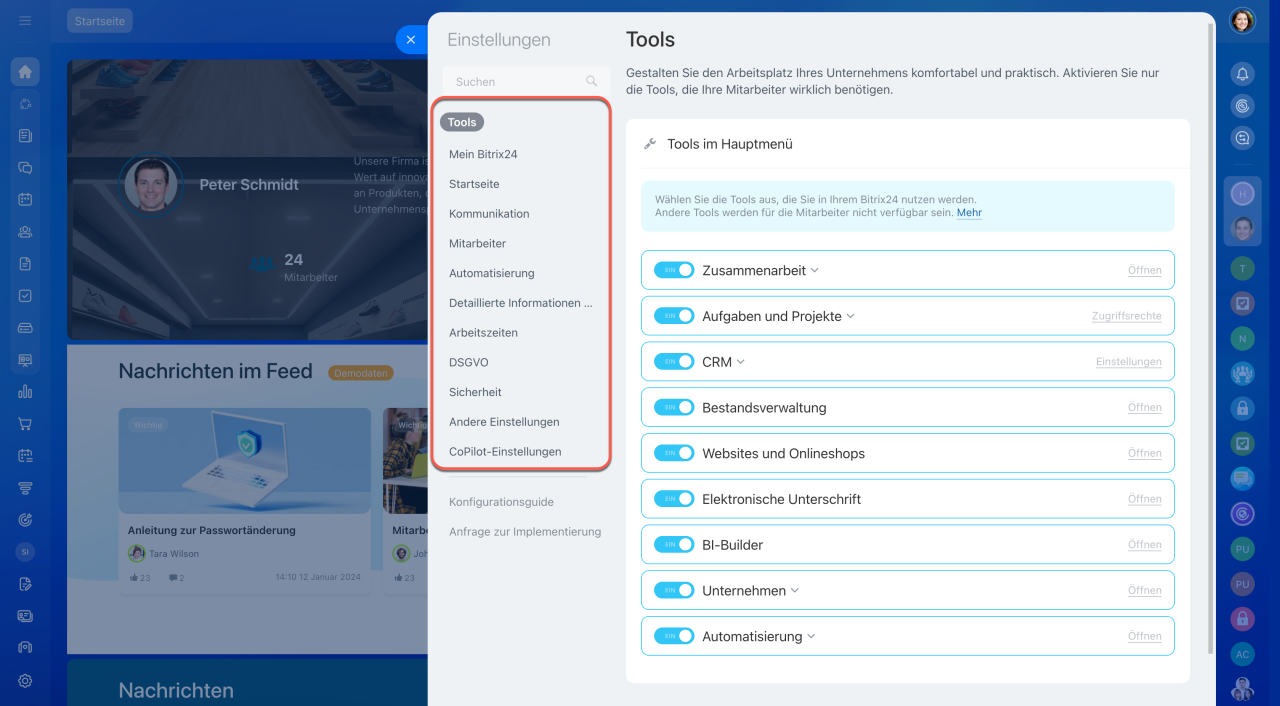Image resolution: width=1280 pixels, height=706 pixels.
Task: Switch off the Automatisierung tool toggle
Action: 674,636
